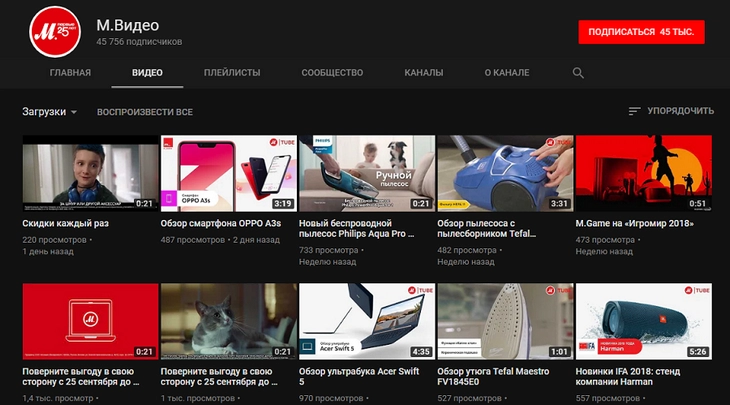Click title M.Game на «Игромир 2018»
Screen dimensions: 730x405
click(x=635, y=223)
